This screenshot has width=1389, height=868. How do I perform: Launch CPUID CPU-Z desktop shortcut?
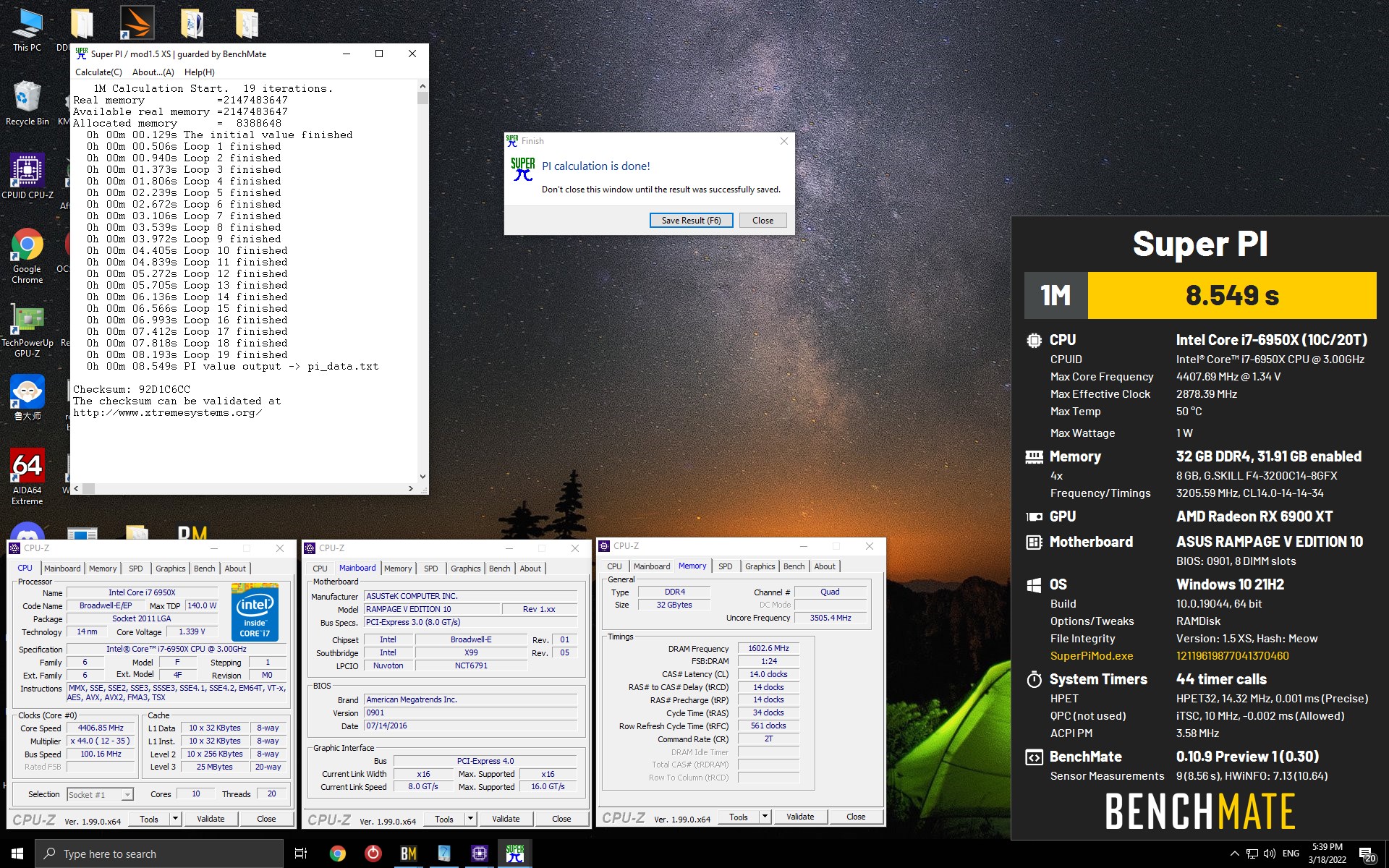tap(27, 176)
